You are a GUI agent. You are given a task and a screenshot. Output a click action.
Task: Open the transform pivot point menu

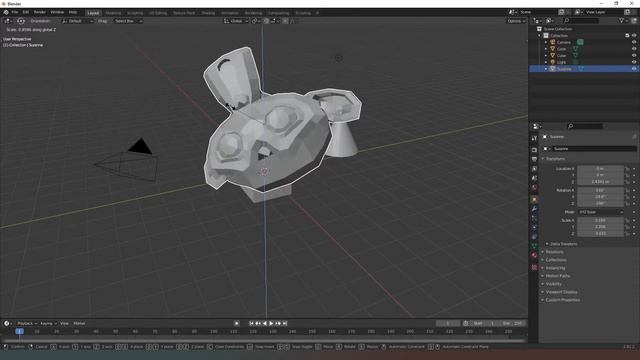pos(256,21)
